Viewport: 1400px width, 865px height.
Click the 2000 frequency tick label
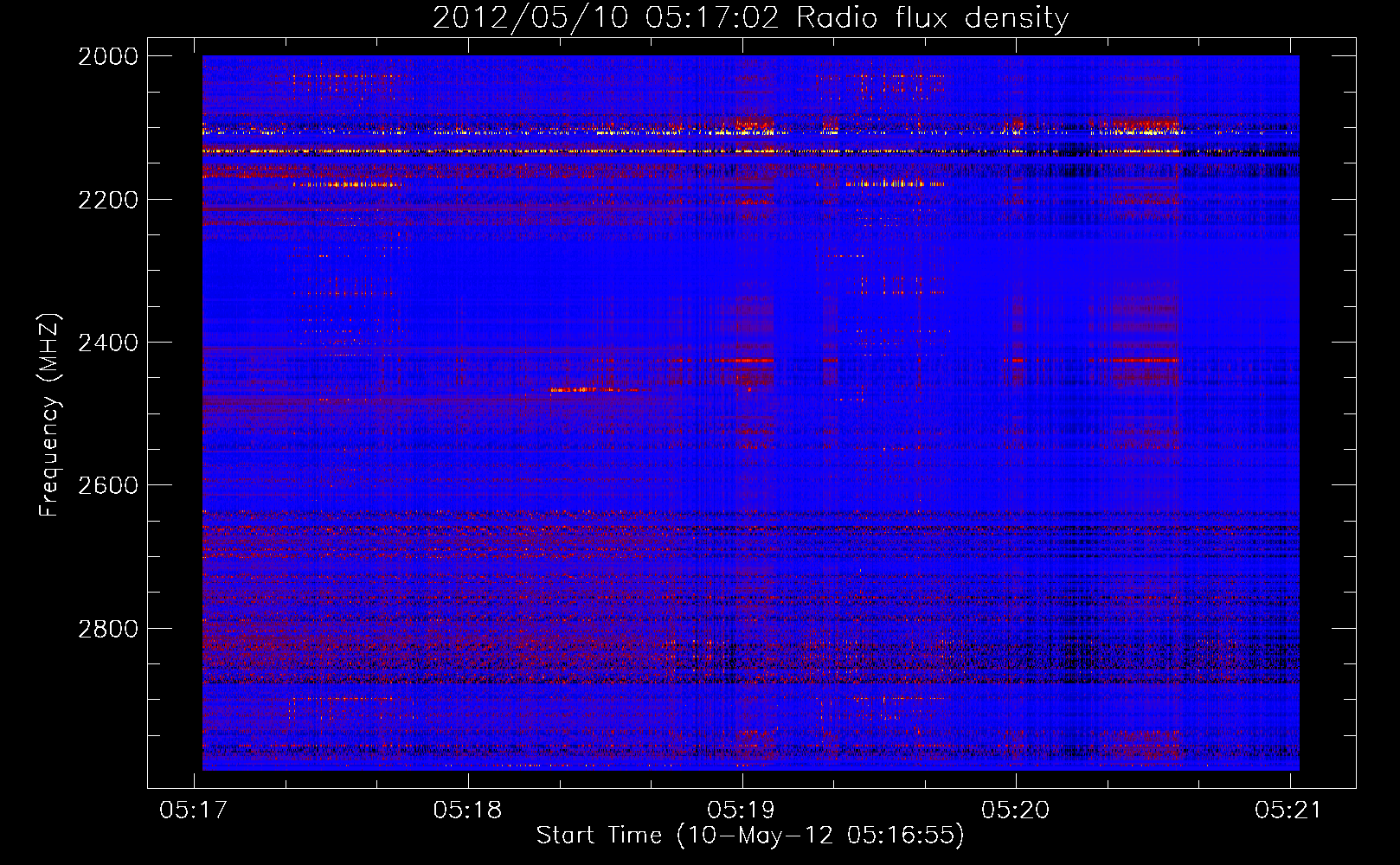coord(108,56)
